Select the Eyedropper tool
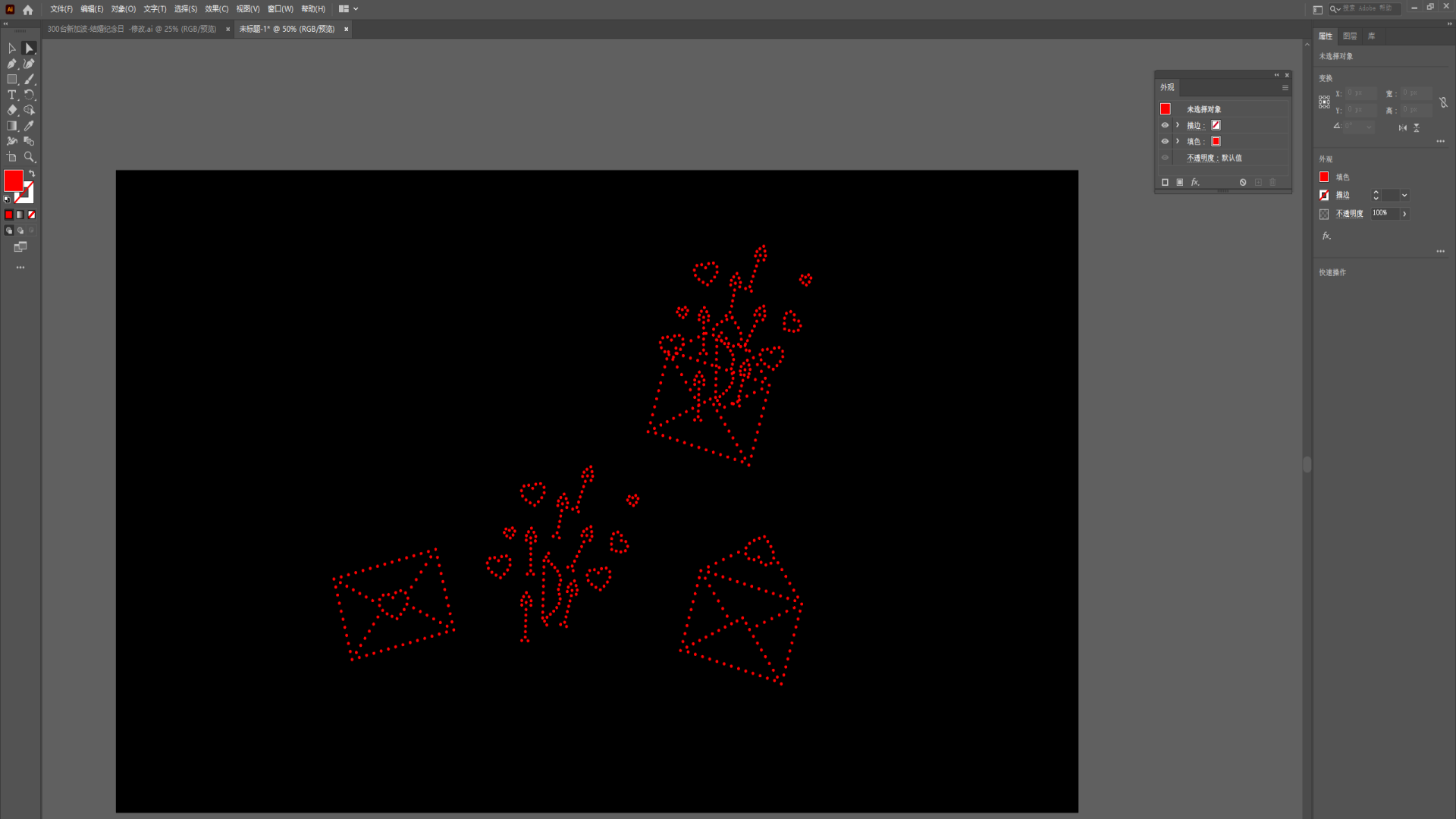The width and height of the screenshot is (1456, 819). pos(29,126)
